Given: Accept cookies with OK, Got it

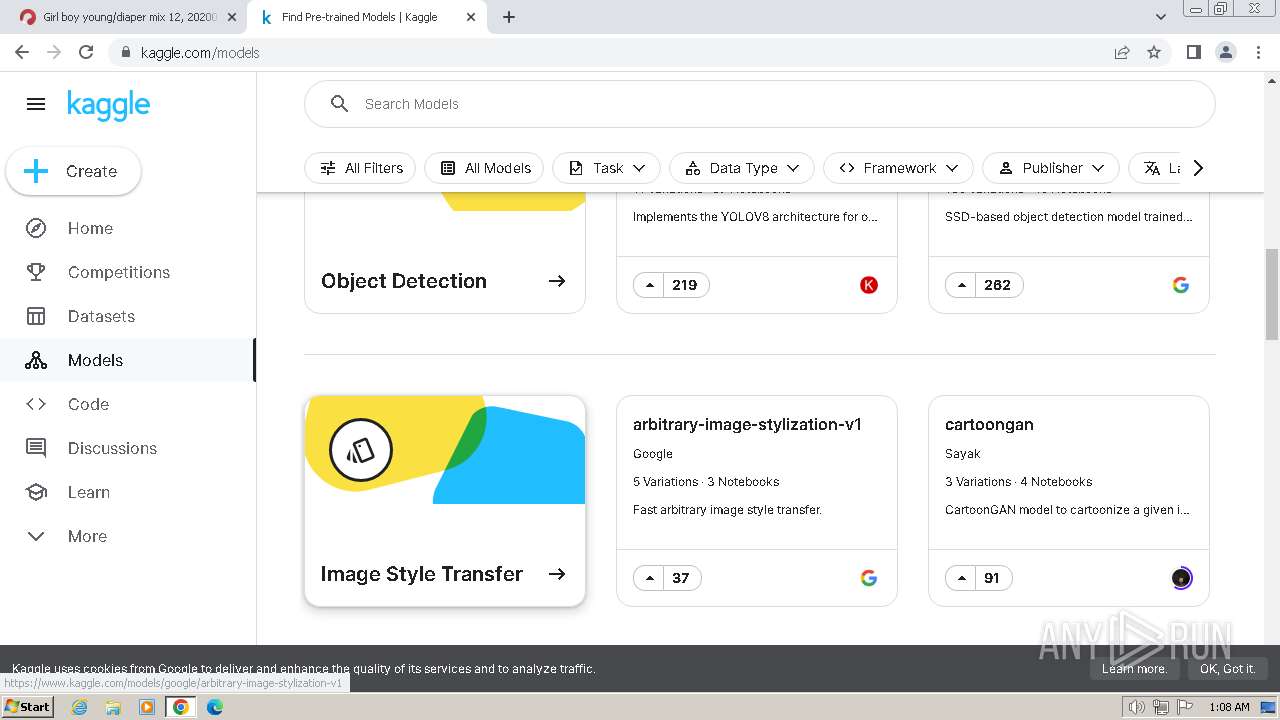Looking at the screenshot, I should [x=1227, y=669].
